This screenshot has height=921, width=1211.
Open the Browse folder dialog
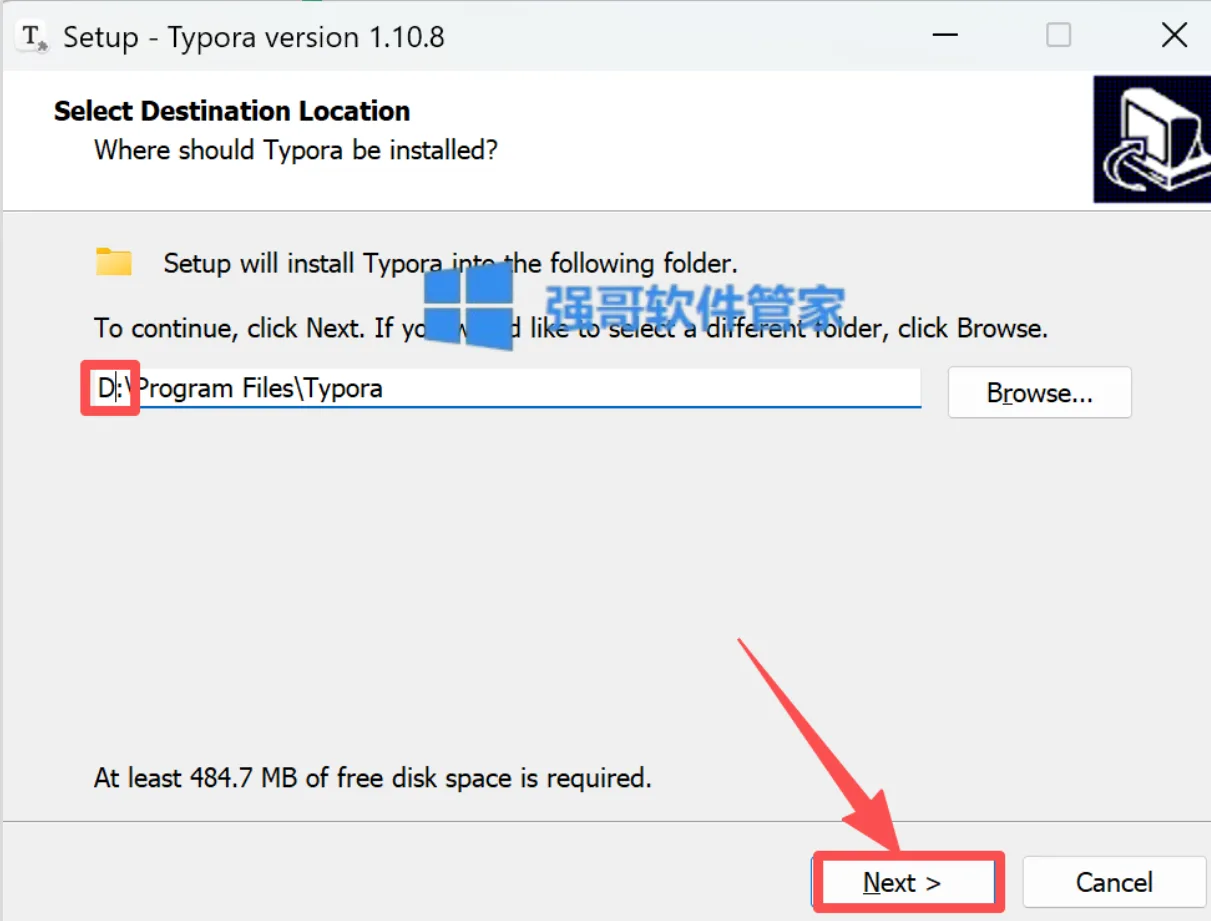coord(1039,392)
